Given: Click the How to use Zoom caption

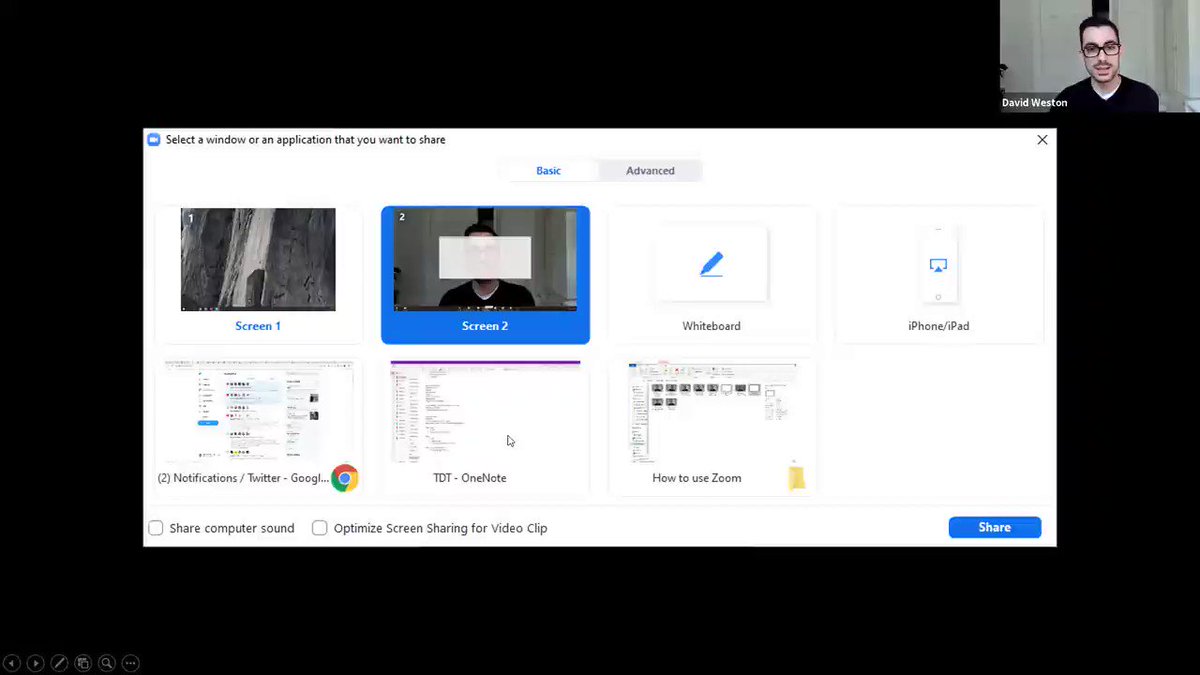Looking at the screenshot, I should coord(697,478).
